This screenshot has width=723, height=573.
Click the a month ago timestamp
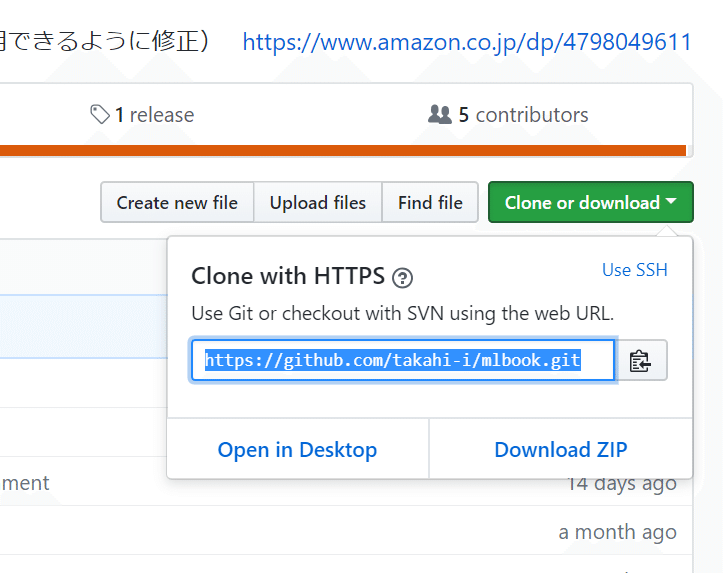617,532
